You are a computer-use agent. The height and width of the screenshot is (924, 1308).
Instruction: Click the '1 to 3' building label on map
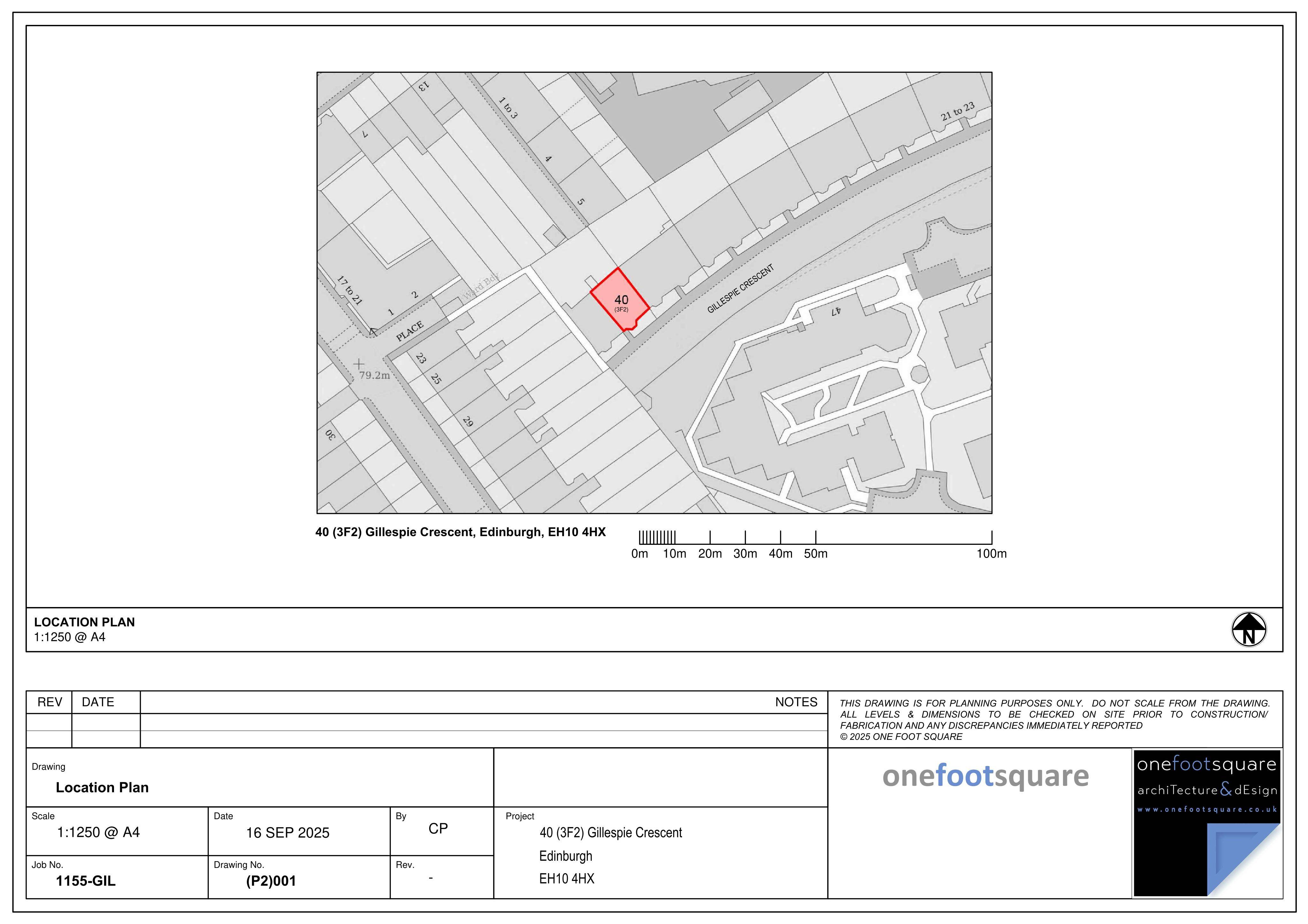(x=508, y=108)
